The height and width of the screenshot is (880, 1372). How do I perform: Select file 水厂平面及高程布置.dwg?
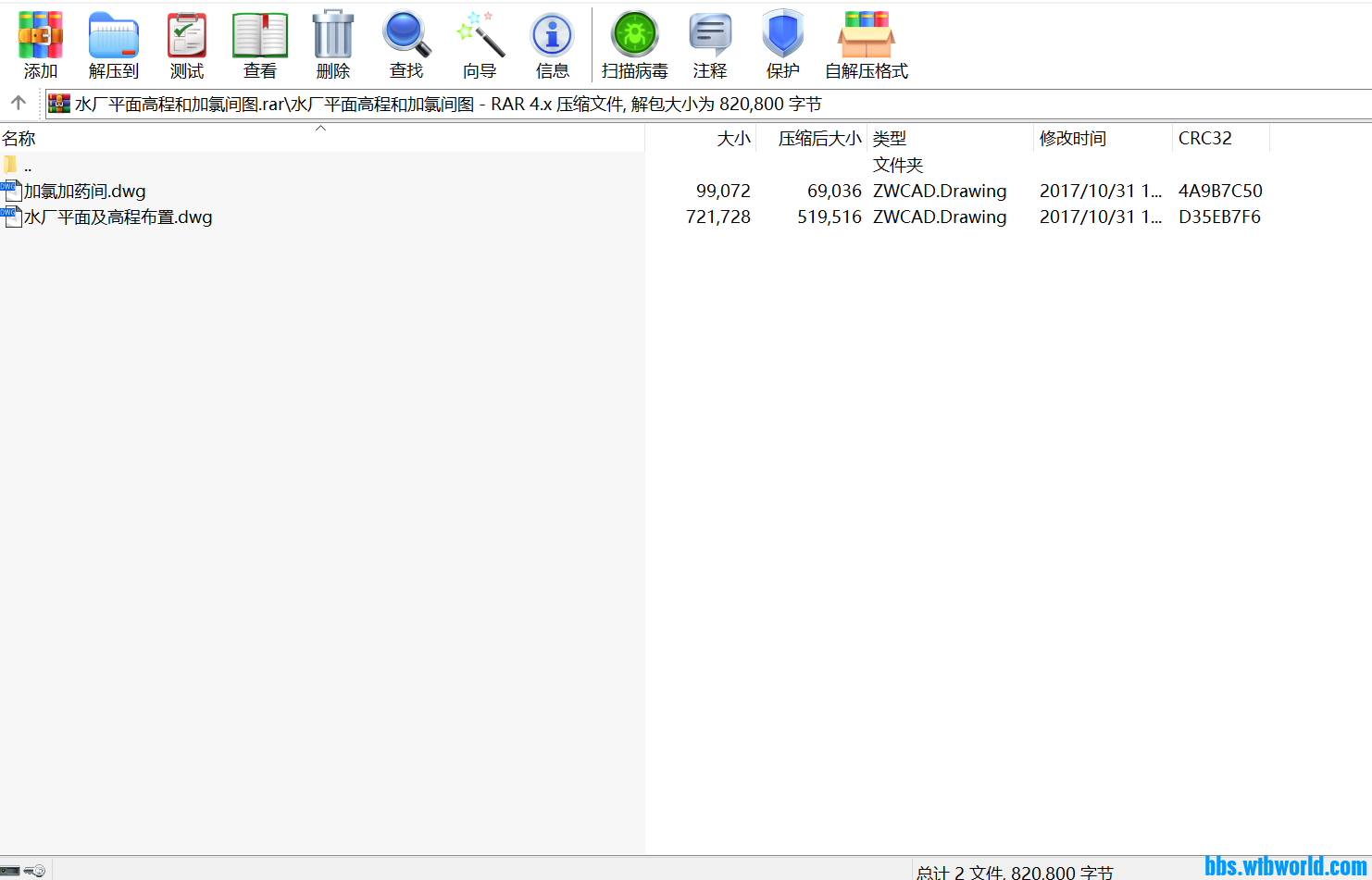[x=118, y=217]
